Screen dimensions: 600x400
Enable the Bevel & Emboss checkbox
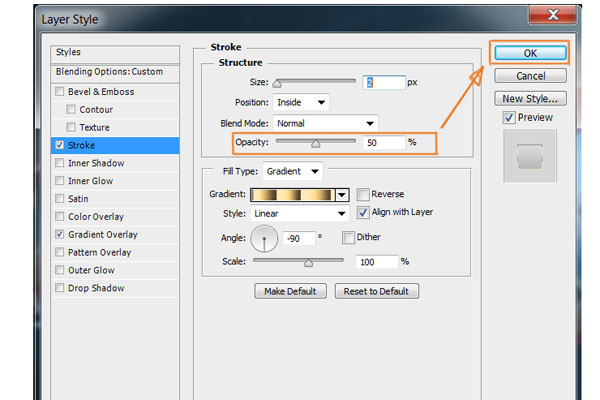coord(60,91)
